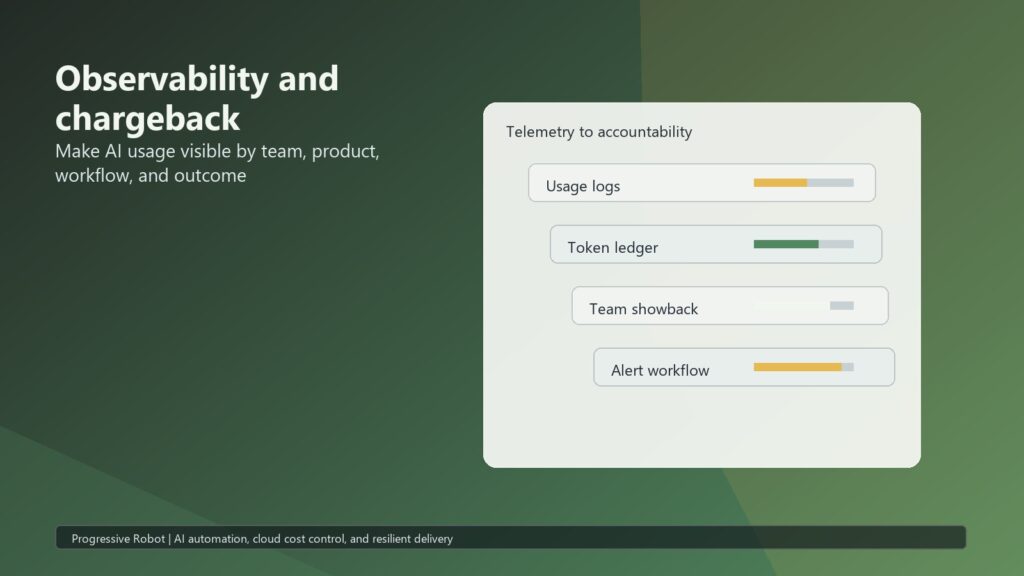Image resolution: width=1024 pixels, height=576 pixels.
Task: Select the Usage logs card
Action: coord(701,183)
